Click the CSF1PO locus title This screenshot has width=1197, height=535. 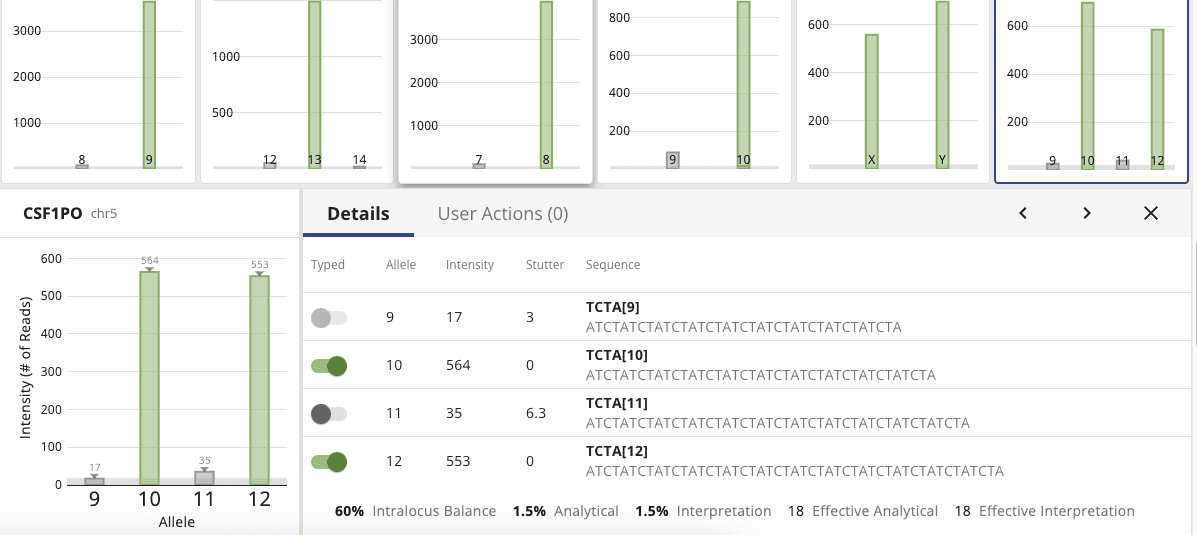coord(53,214)
